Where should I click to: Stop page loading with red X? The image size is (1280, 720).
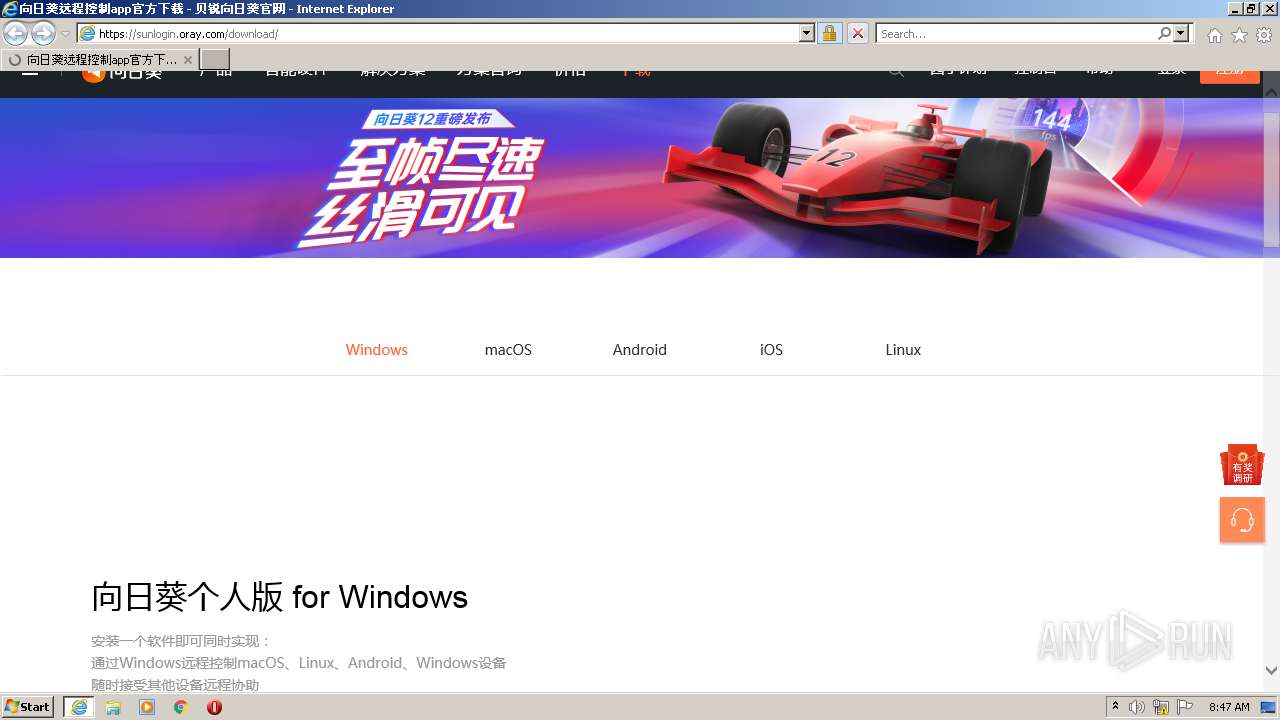[x=858, y=33]
